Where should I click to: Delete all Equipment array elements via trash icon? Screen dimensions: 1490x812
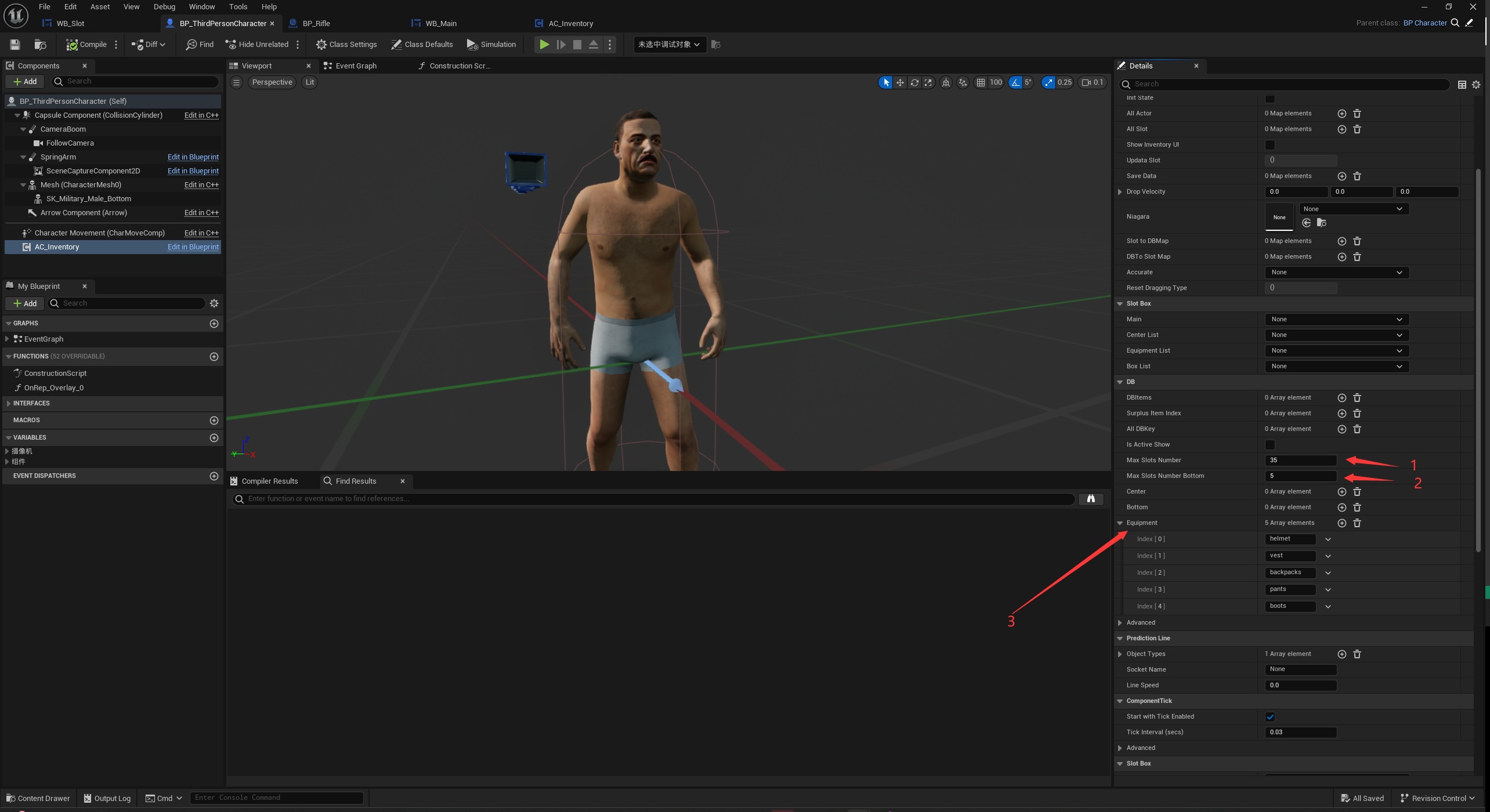click(1357, 523)
